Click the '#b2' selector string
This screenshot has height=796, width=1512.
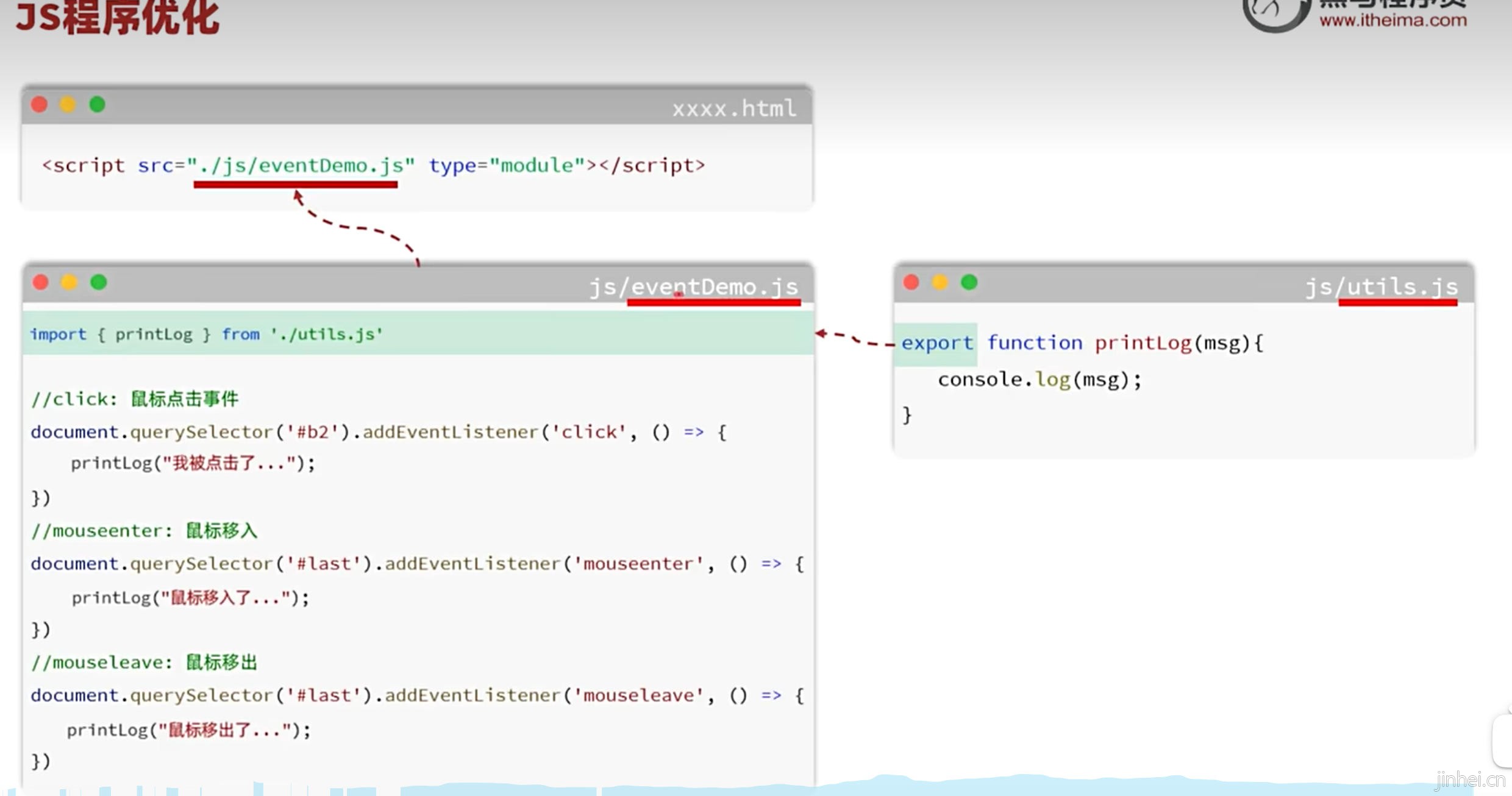pyautogui.click(x=313, y=432)
